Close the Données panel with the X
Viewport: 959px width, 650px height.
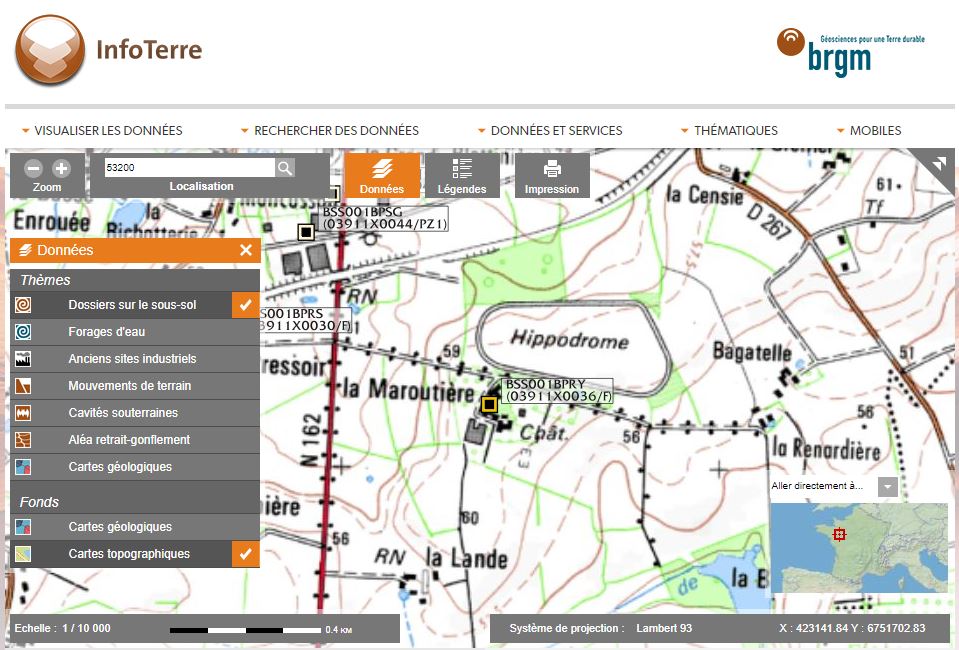(246, 250)
